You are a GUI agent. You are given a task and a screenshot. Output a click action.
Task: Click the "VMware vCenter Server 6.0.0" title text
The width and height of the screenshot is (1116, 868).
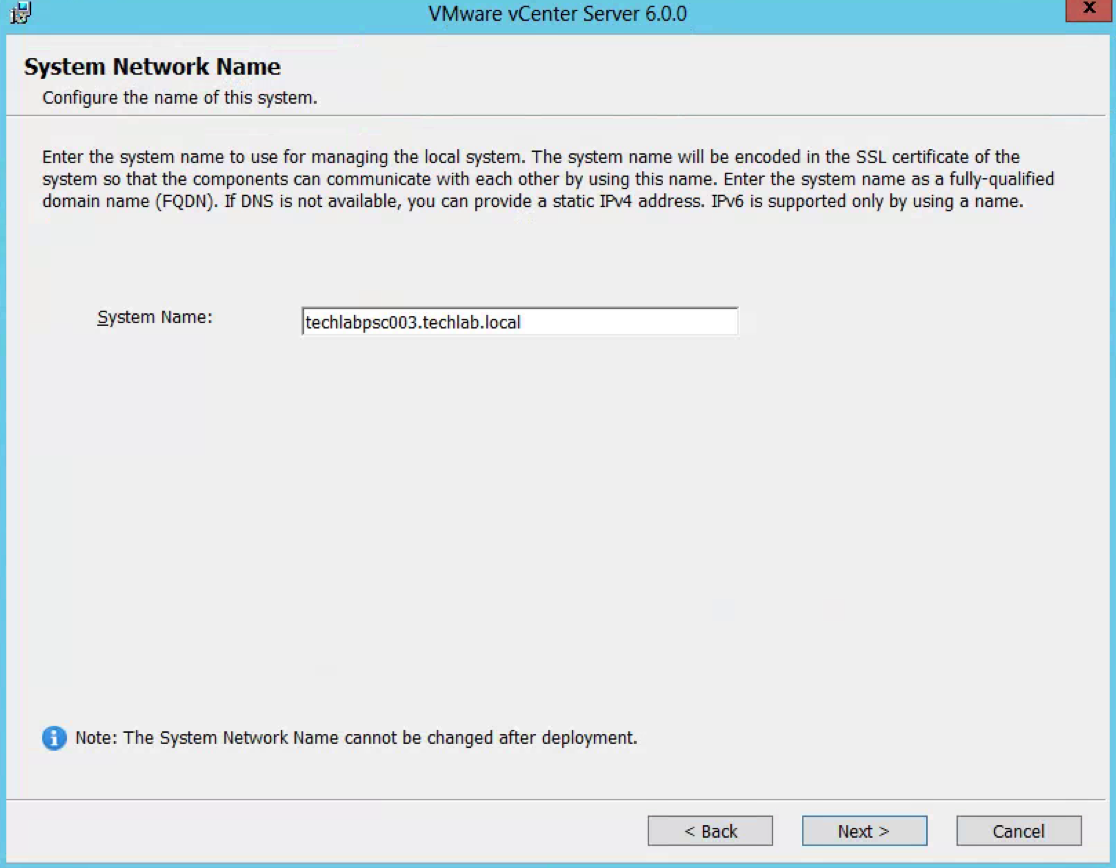pos(557,14)
